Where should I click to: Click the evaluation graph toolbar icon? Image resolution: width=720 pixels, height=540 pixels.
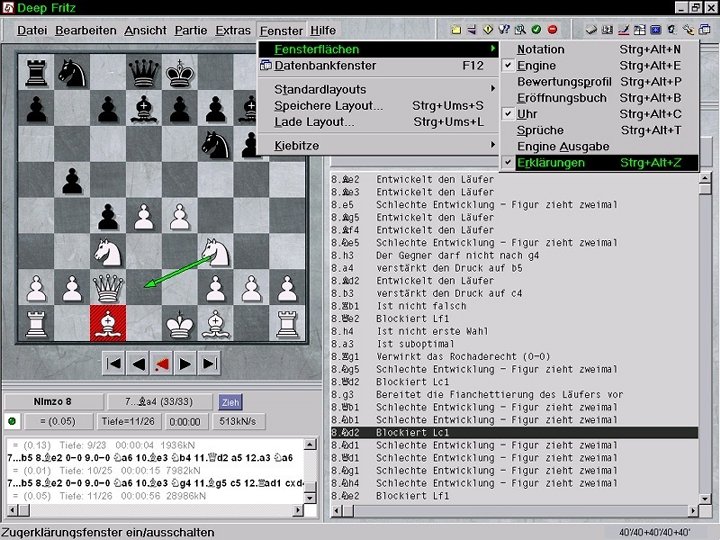(x=623, y=30)
